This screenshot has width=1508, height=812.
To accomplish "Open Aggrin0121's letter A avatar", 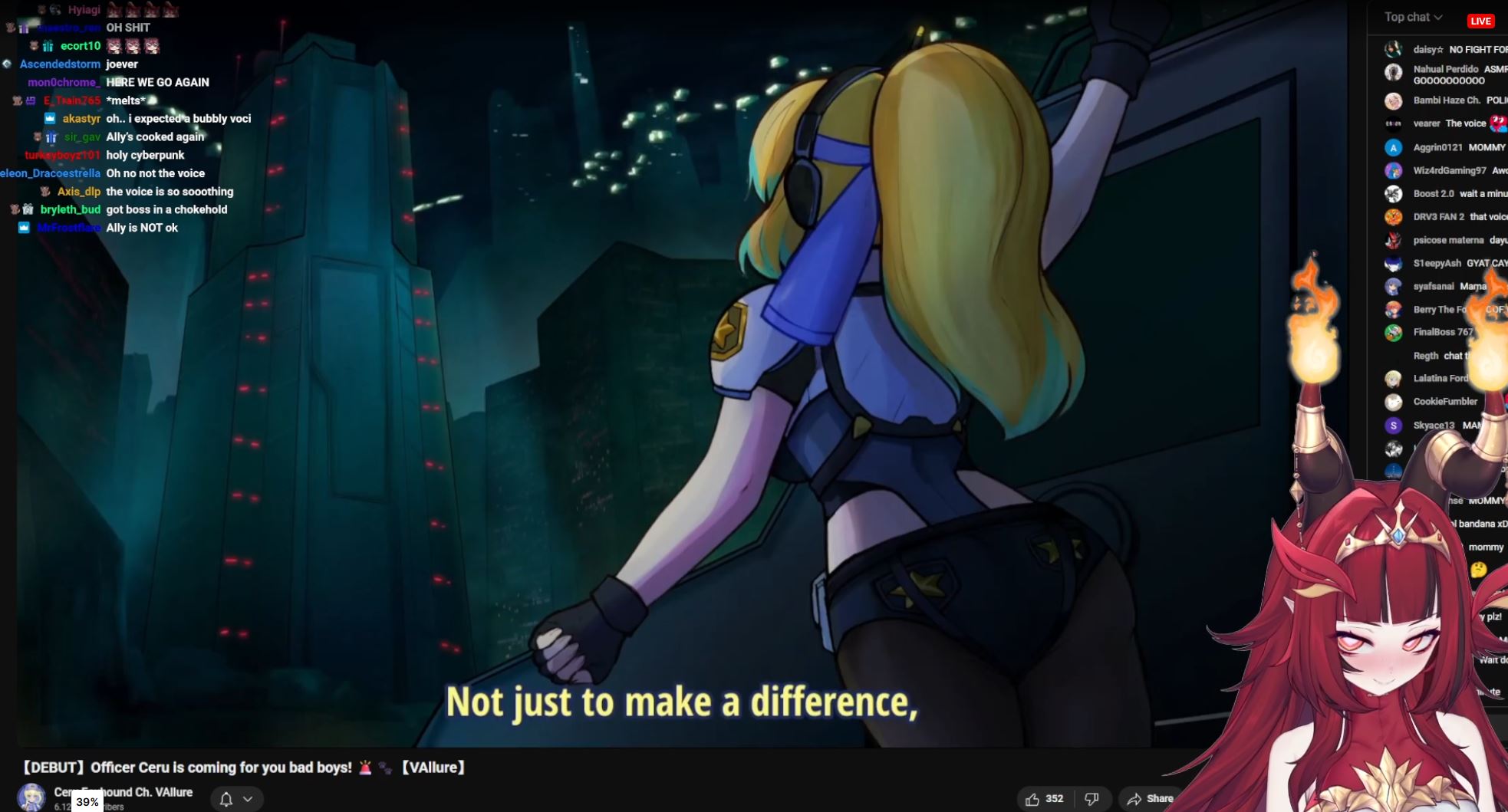I will pyautogui.click(x=1394, y=147).
